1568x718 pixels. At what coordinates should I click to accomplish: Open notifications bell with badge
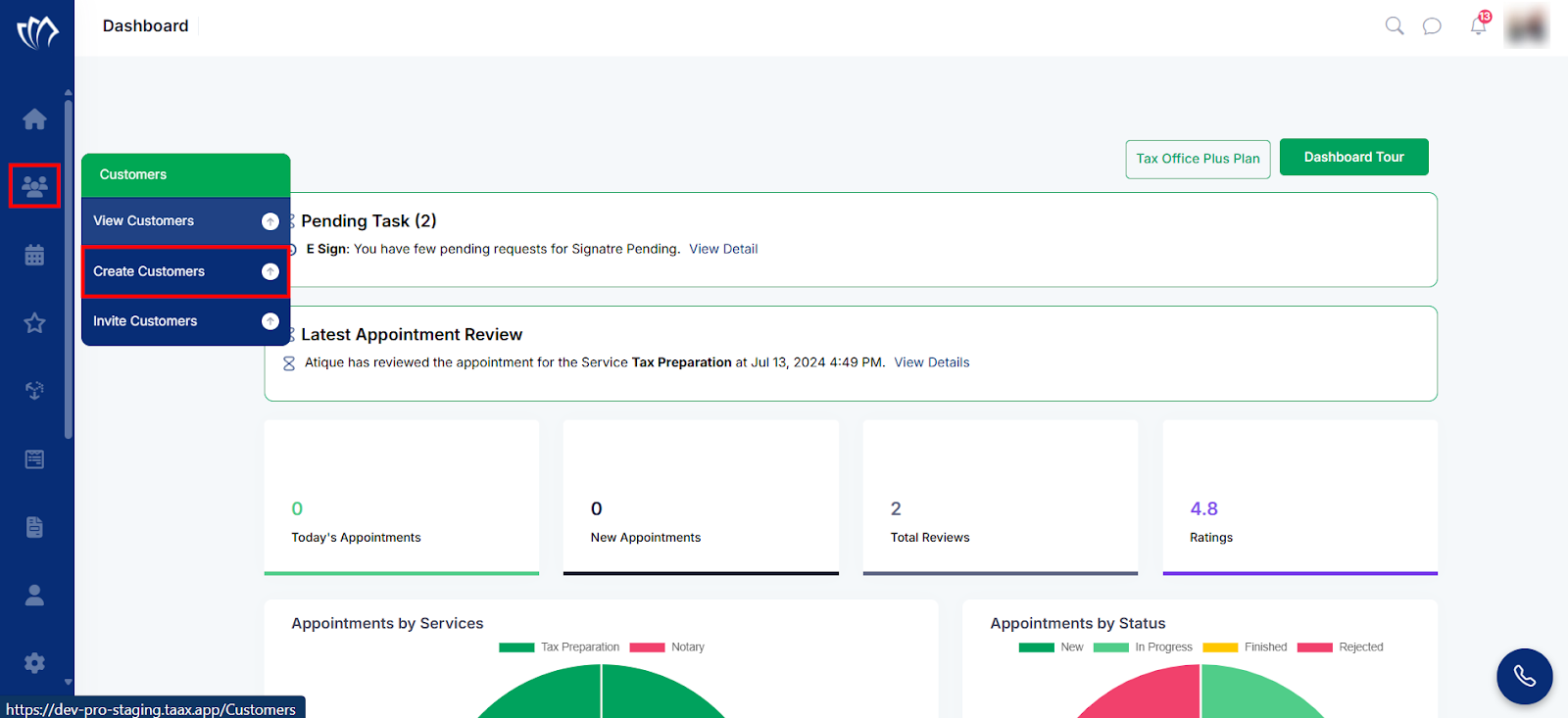(x=1479, y=24)
